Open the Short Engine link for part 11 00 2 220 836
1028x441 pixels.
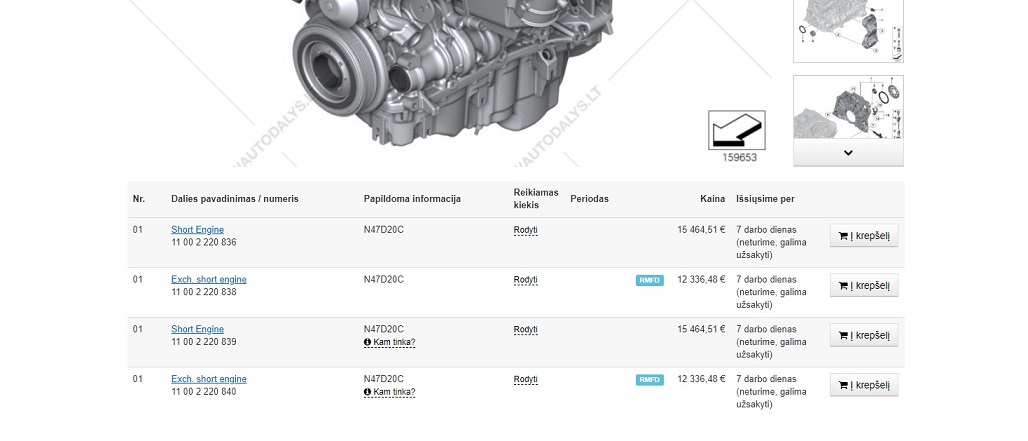[197, 230]
